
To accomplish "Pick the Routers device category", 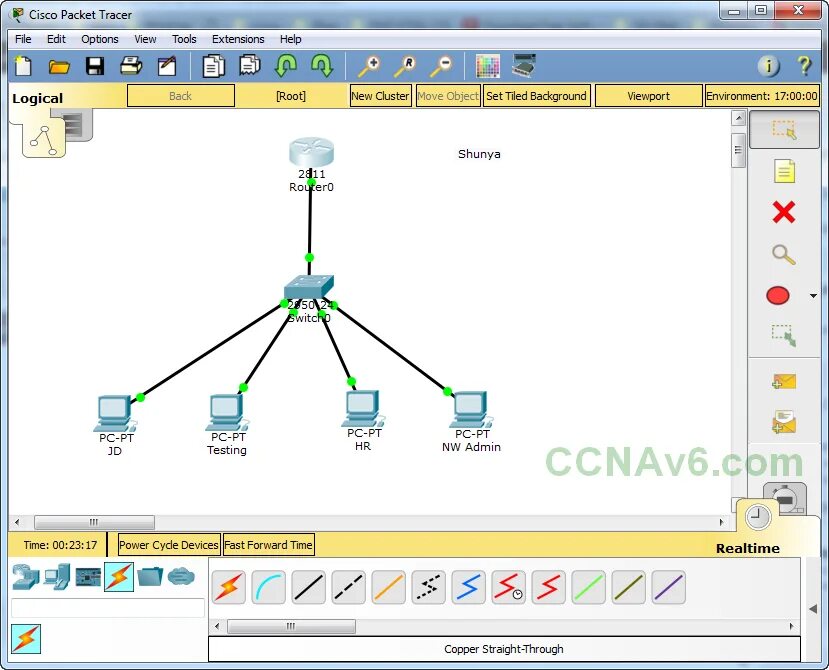I will click(x=26, y=577).
